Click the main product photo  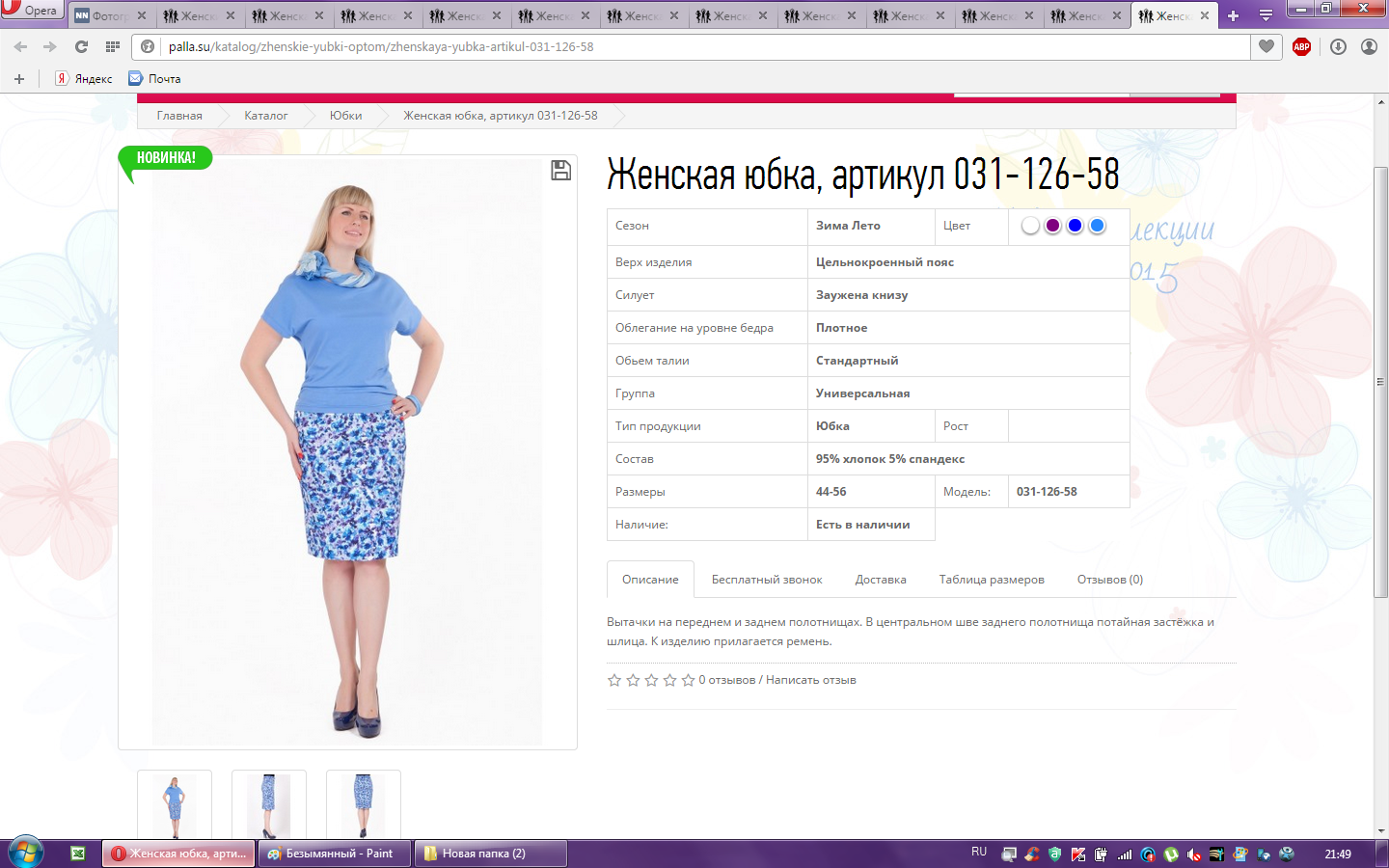point(347,452)
